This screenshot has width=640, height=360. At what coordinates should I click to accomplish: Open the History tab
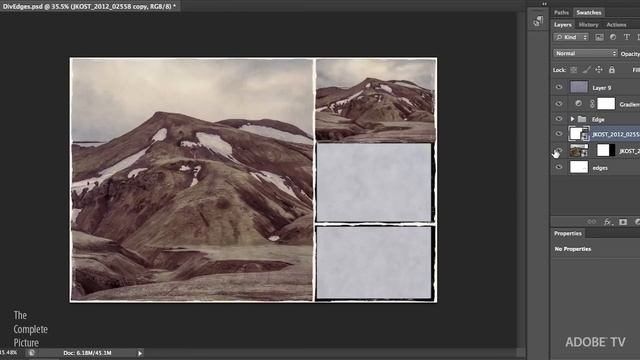(x=588, y=25)
